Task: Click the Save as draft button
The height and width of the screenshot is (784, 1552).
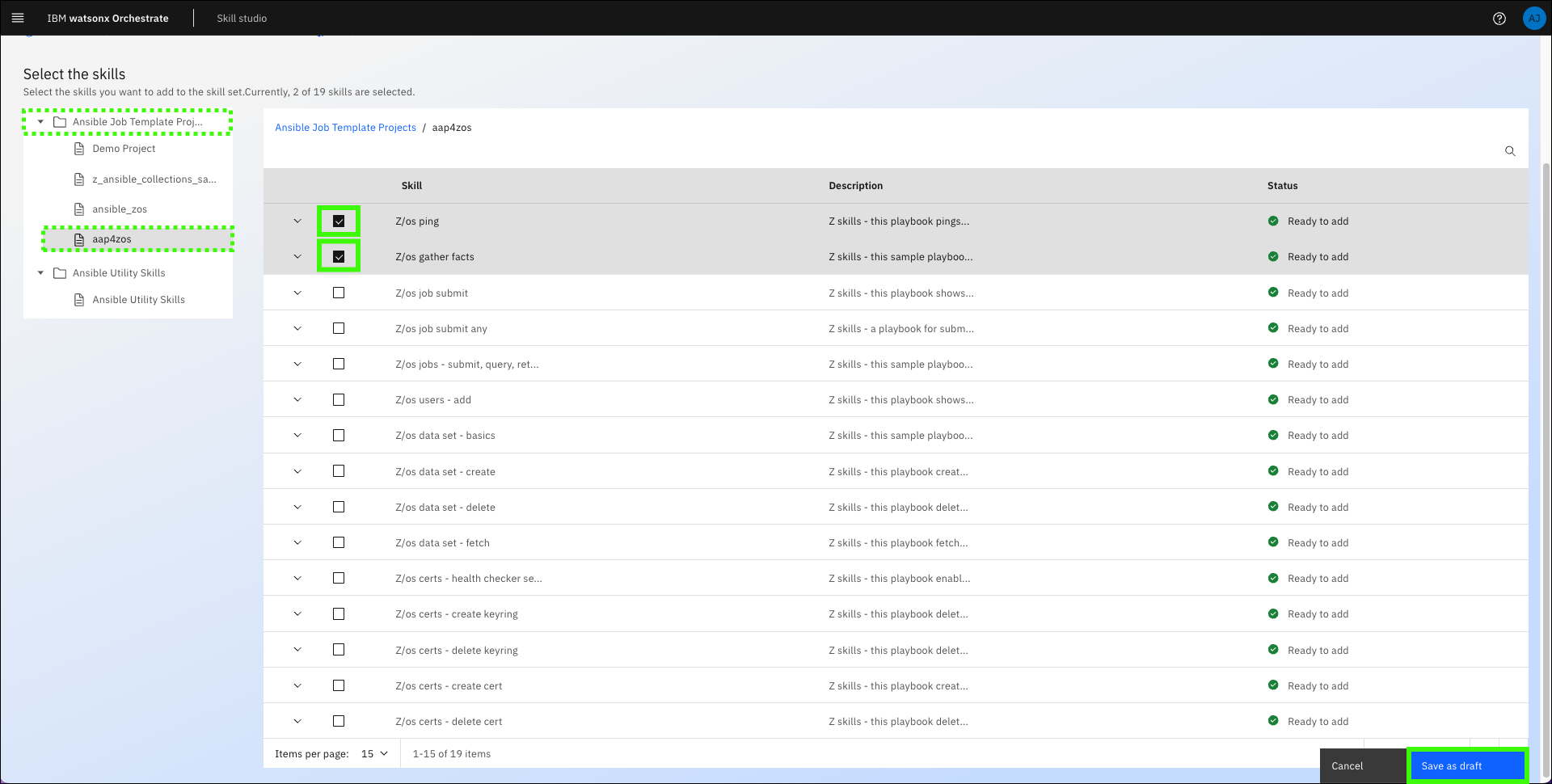Action: point(1466,765)
